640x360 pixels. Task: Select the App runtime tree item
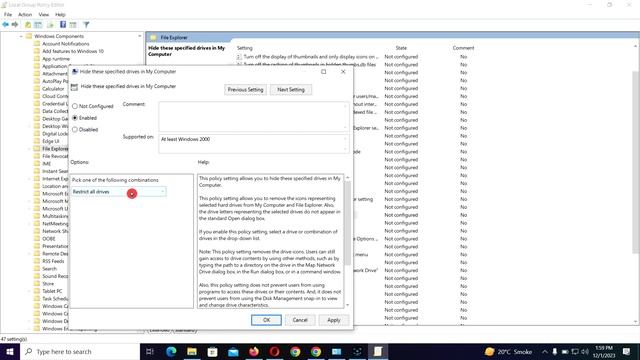point(56,59)
